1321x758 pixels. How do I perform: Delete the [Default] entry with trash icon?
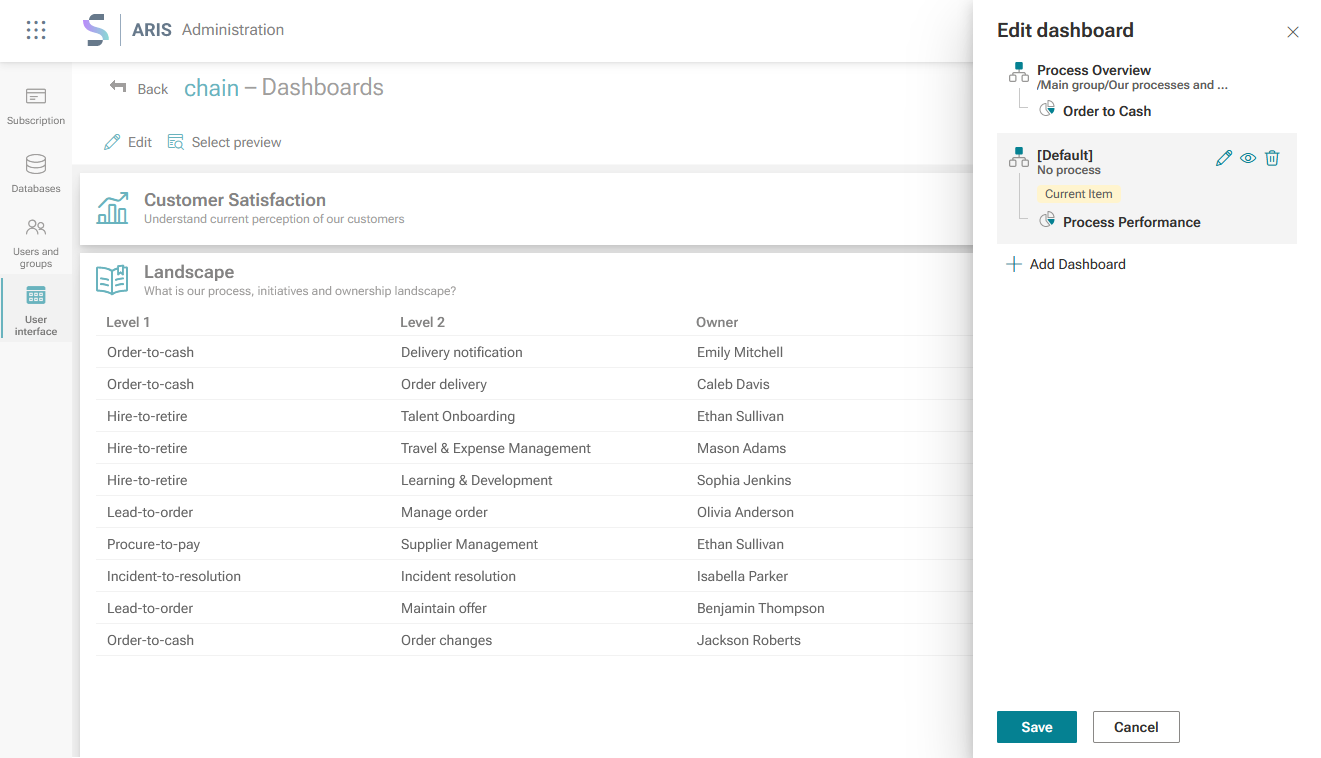point(1272,158)
